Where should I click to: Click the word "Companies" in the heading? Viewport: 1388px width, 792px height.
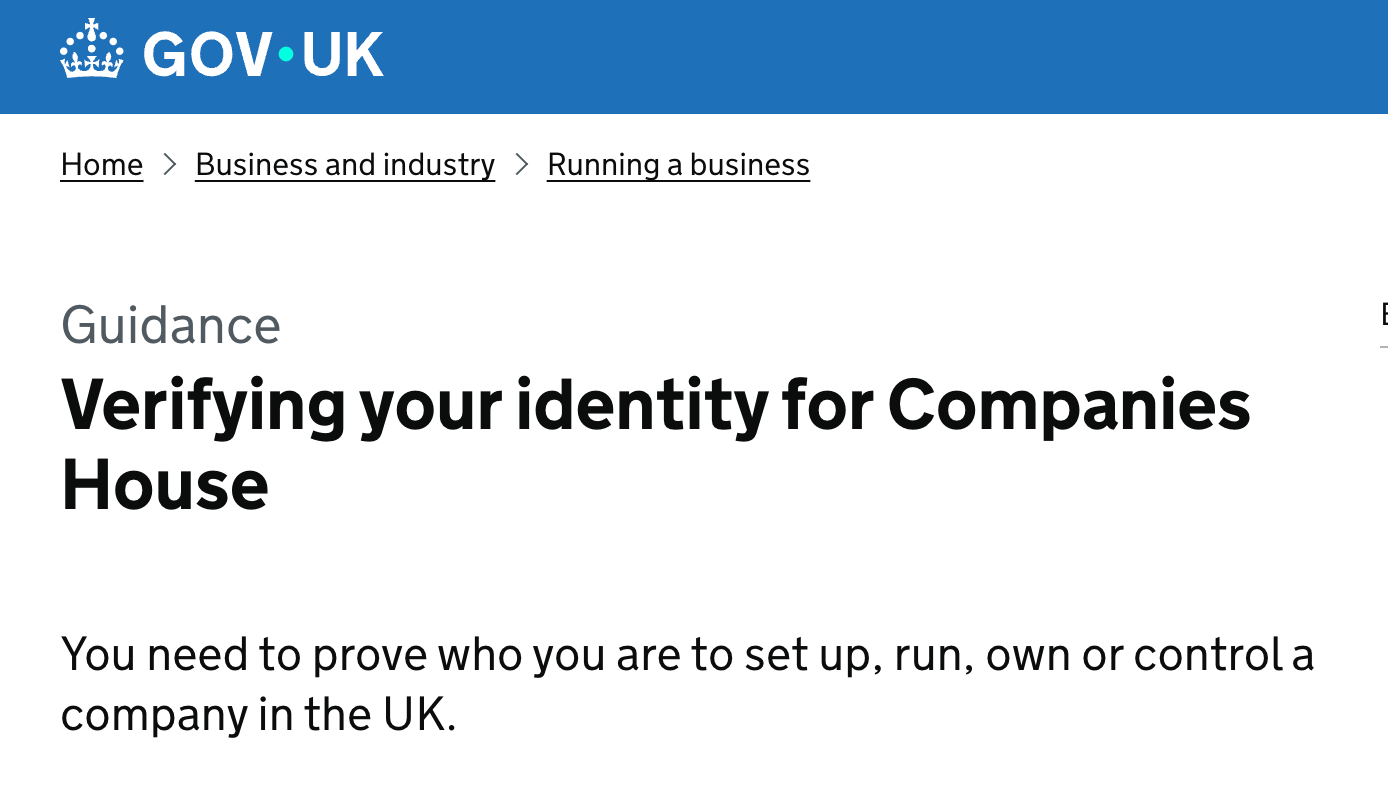1069,406
